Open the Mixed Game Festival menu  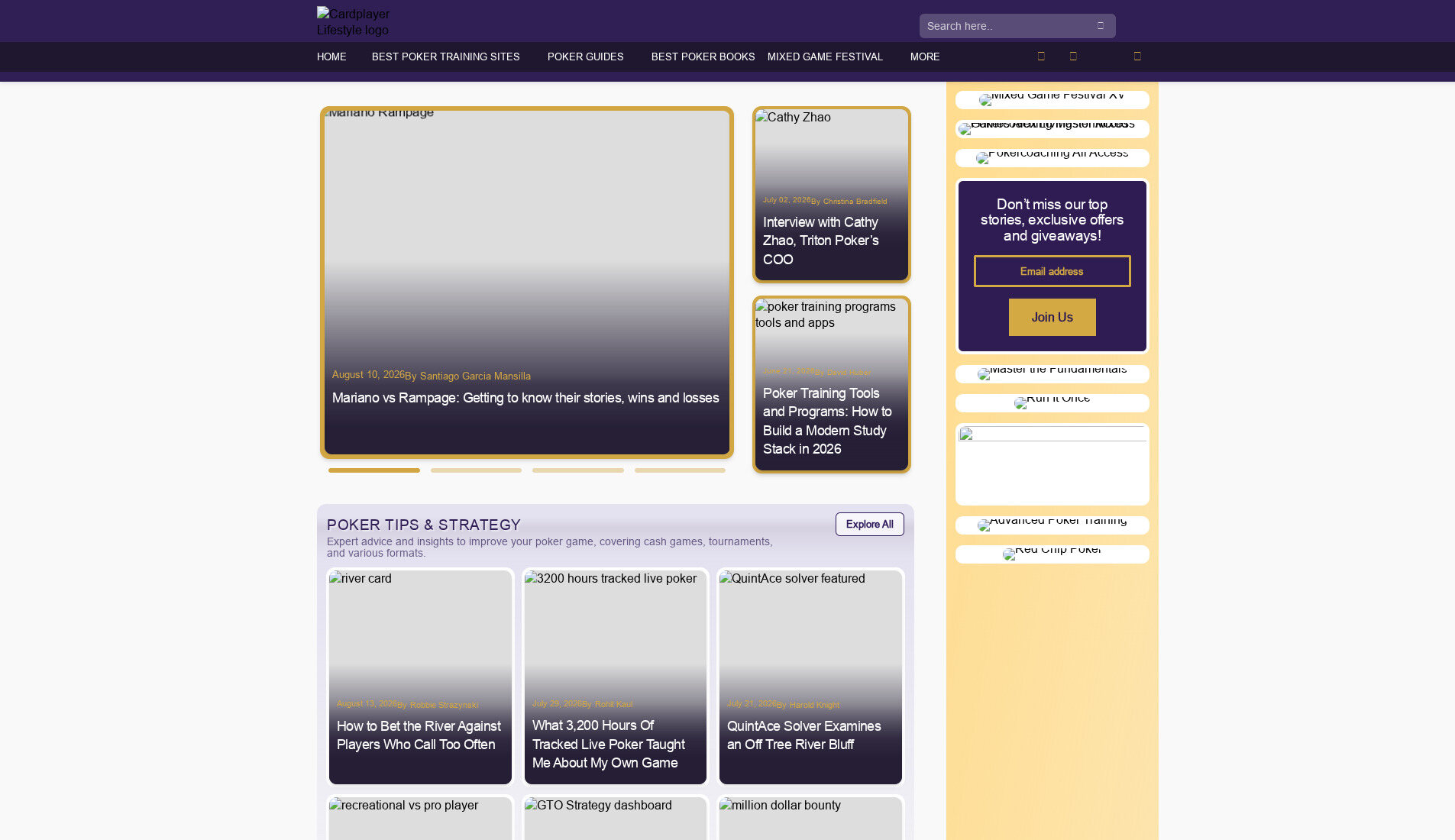pyautogui.click(x=825, y=57)
